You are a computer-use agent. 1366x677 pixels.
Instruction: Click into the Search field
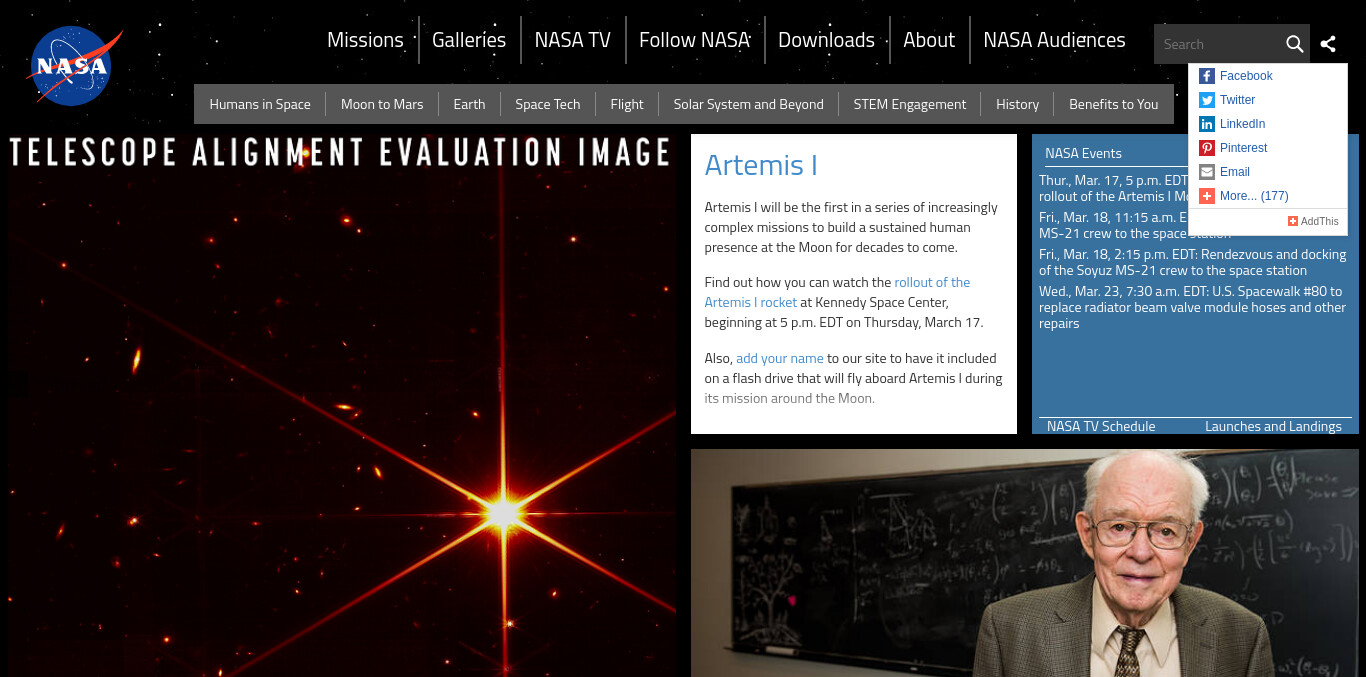pyautogui.click(x=1218, y=44)
